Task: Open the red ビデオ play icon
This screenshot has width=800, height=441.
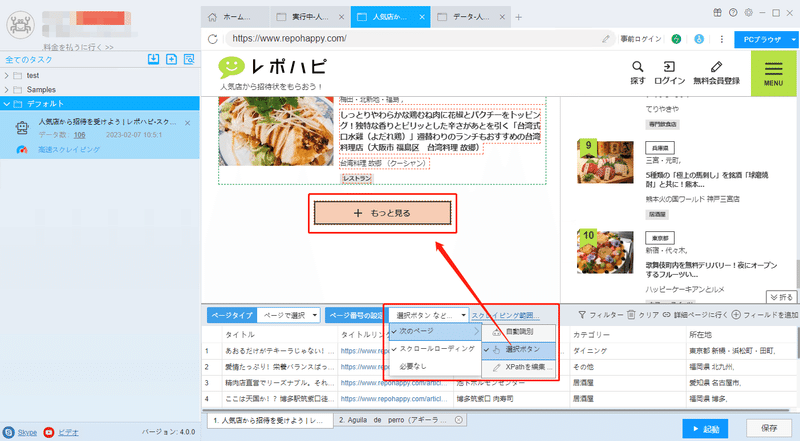Action: [x=49, y=432]
